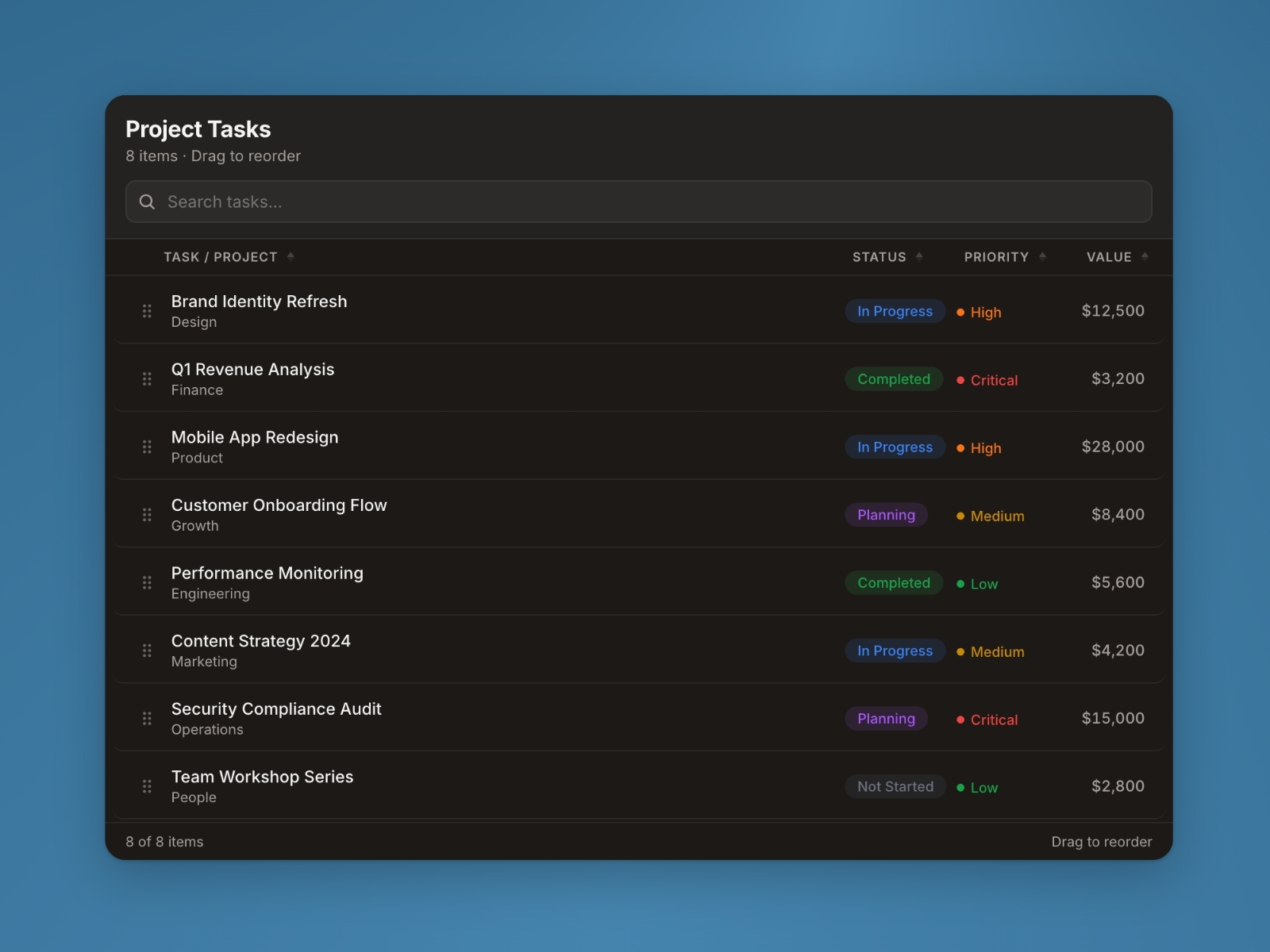Click the $15,000 value cell
The width and height of the screenshot is (1270, 952).
(x=1113, y=718)
